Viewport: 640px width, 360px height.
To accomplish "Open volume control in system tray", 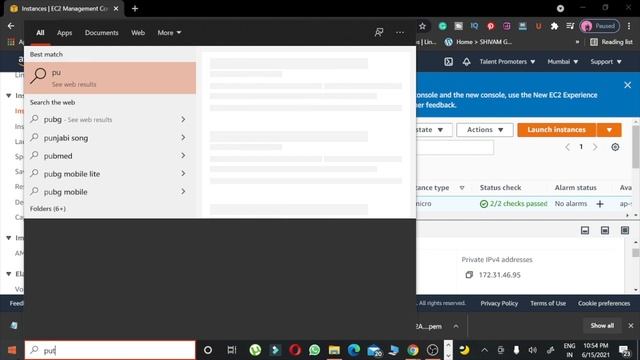I will [533, 350].
